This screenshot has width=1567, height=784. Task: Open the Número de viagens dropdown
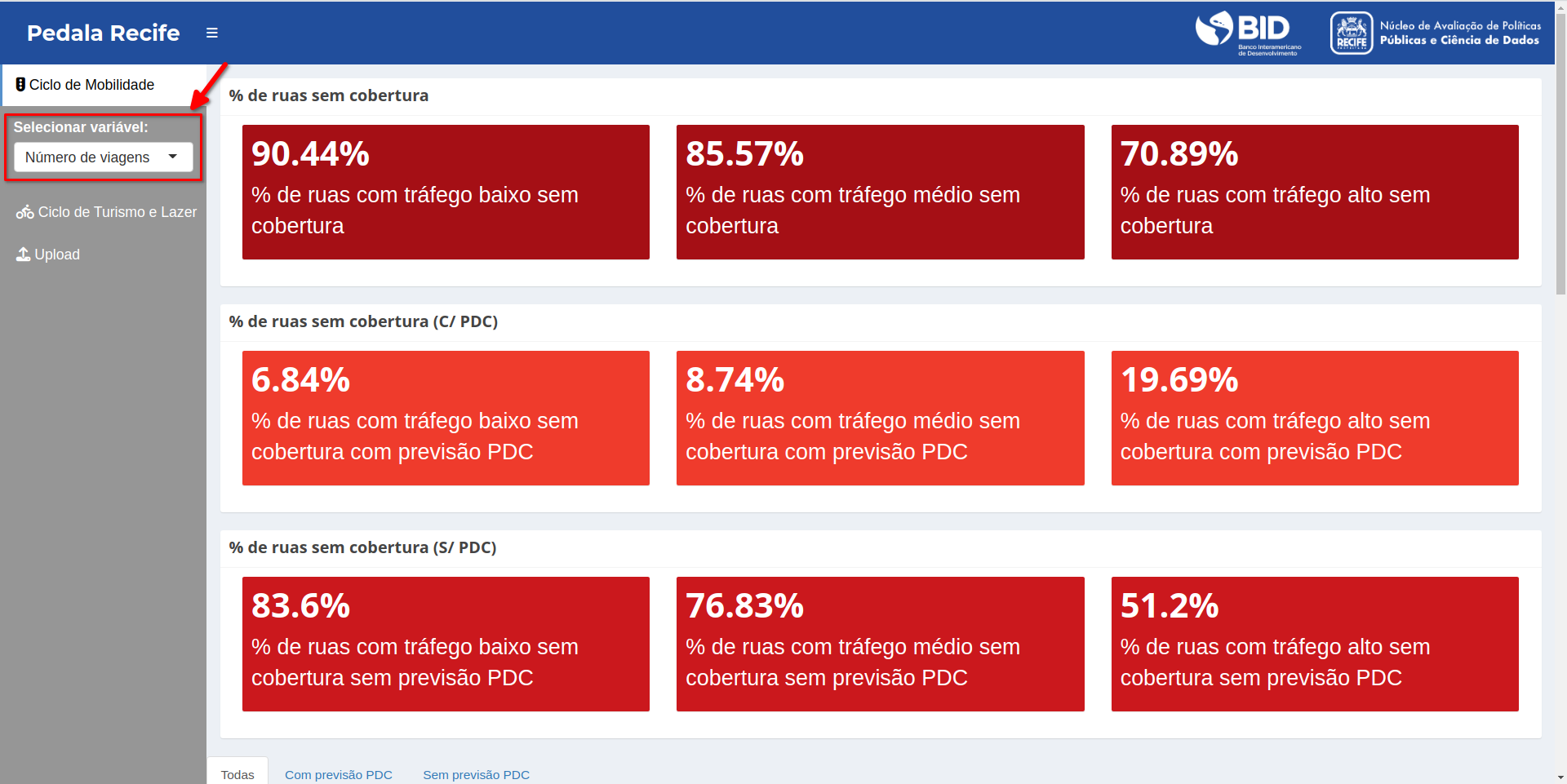(104, 157)
